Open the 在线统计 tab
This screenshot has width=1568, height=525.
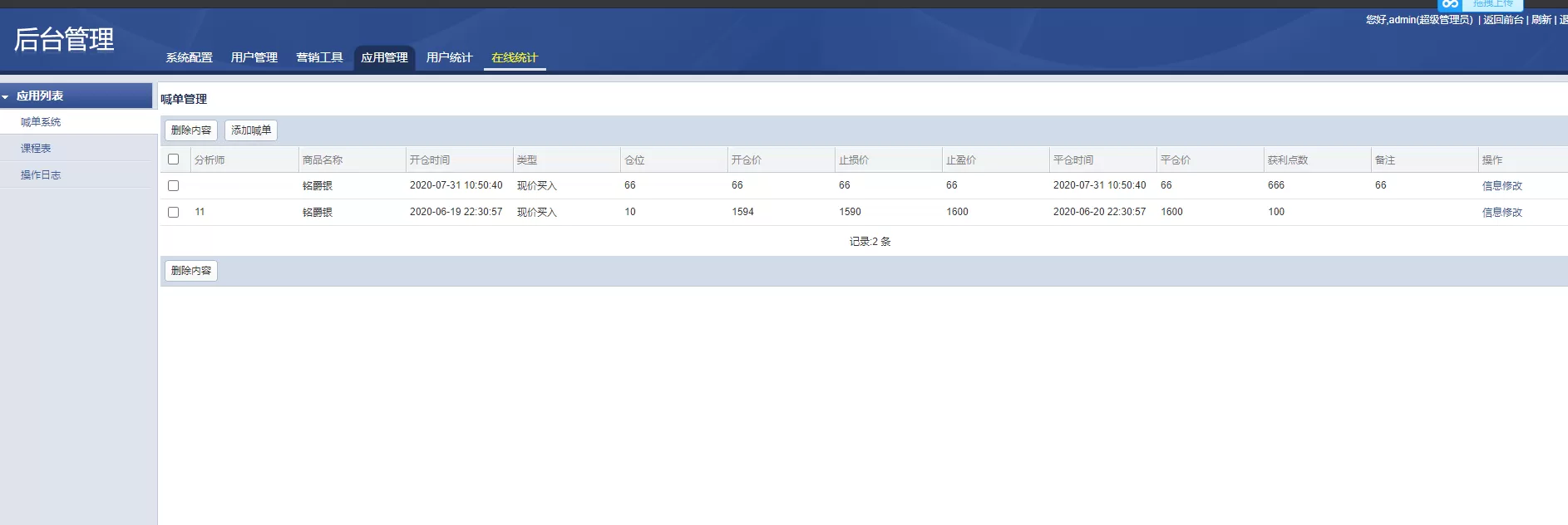pos(515,57)
